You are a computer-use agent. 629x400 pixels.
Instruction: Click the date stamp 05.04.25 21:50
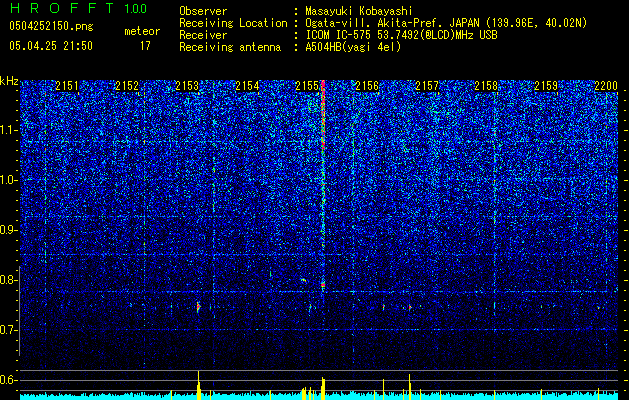point(51,46)
